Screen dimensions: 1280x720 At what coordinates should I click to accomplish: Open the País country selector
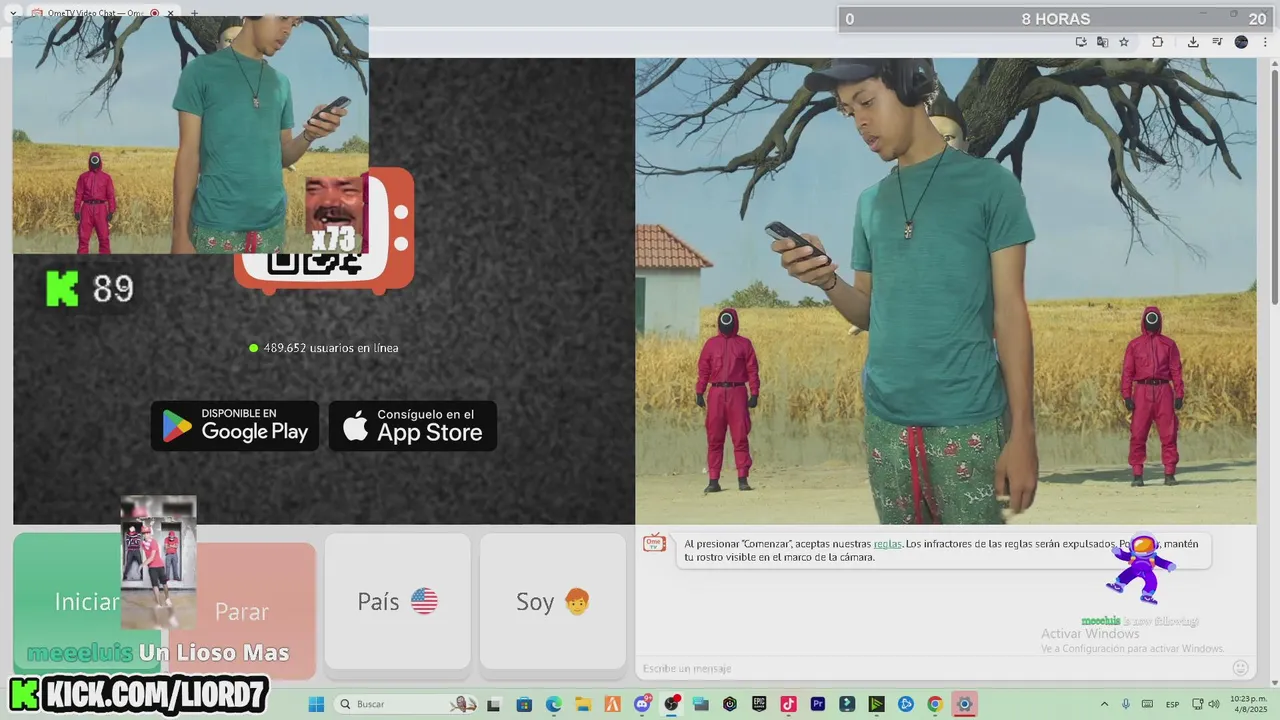point(397,601)
